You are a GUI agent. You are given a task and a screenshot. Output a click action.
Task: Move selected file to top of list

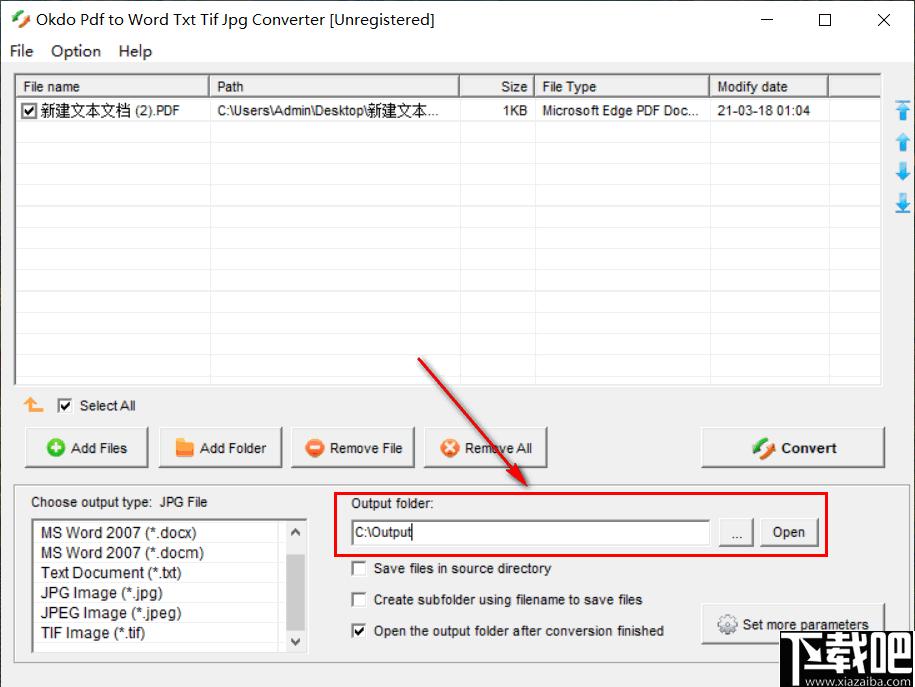tap(902, 110)
